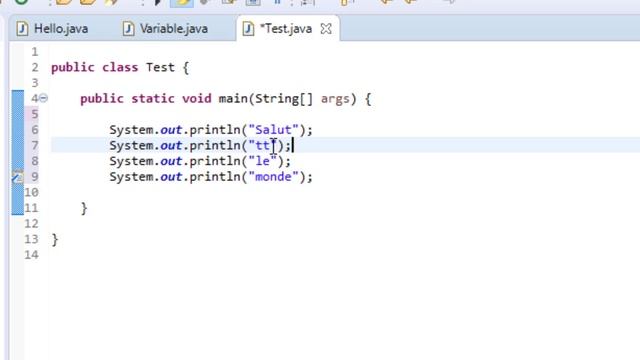The image size is (640, 360).
Task: Click line number 8 in the gutter
Action: tap(35, 161)
